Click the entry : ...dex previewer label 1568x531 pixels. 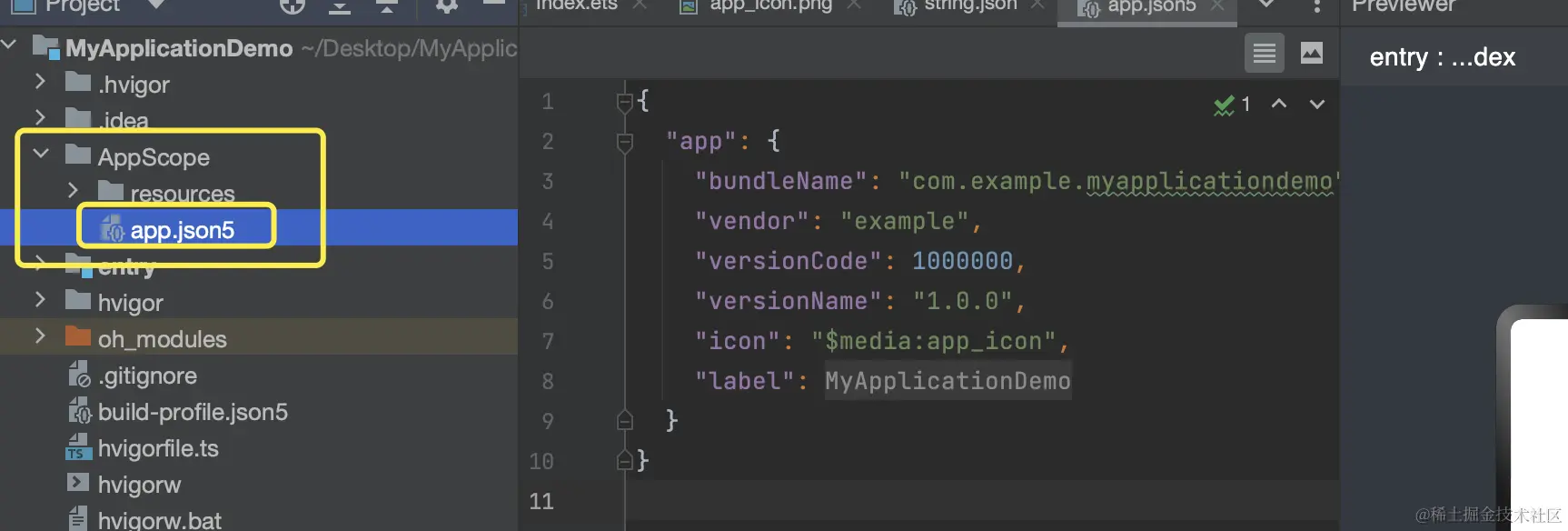pos(1442,57)
